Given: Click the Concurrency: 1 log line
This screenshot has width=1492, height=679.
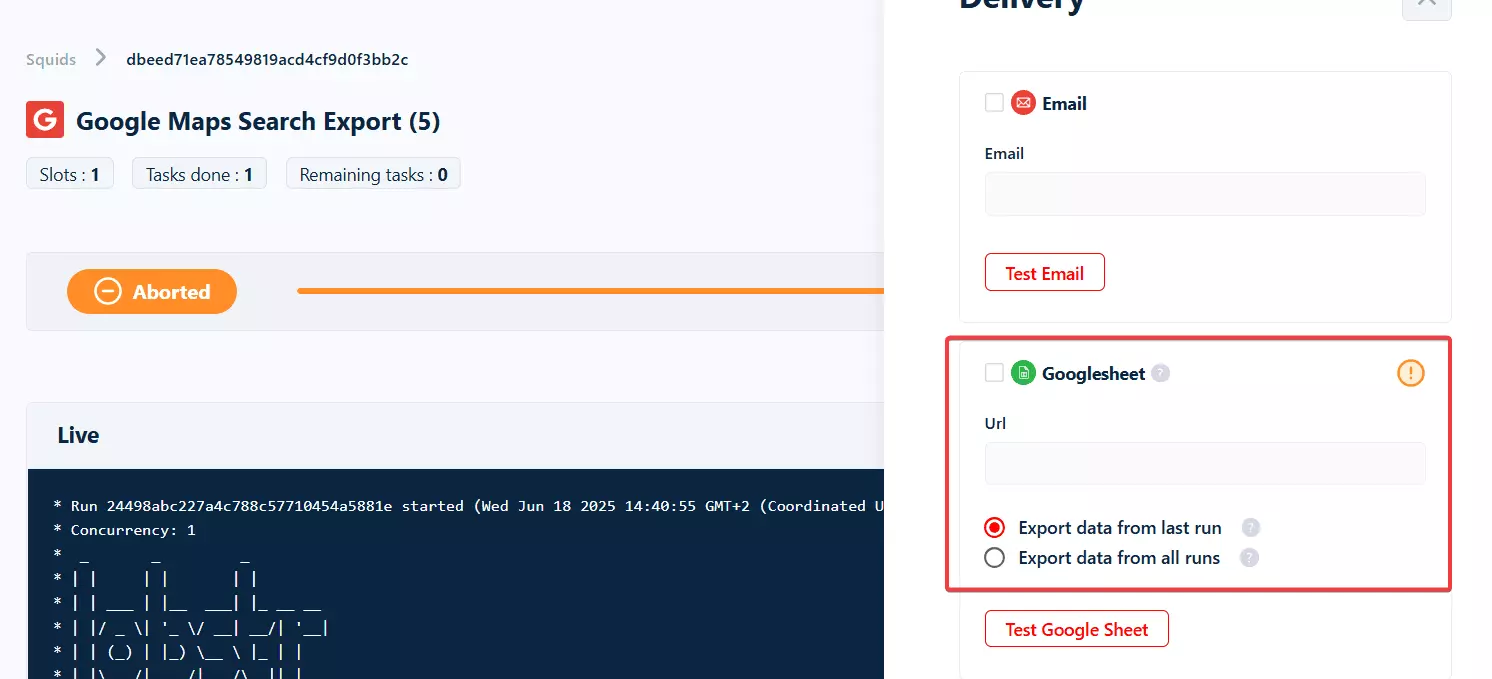Looking at the screenshot, I should click(x=127, y=530).
